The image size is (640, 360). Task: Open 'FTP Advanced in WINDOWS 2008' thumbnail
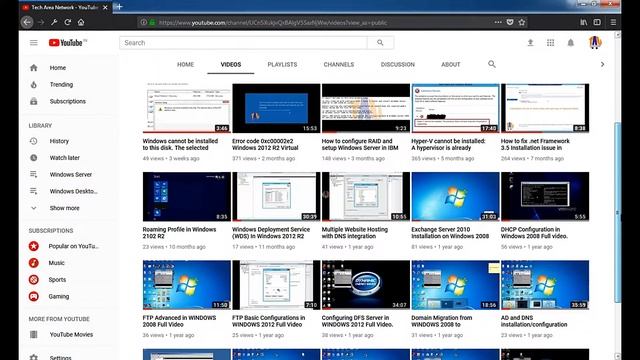click(x=187, y=285)
